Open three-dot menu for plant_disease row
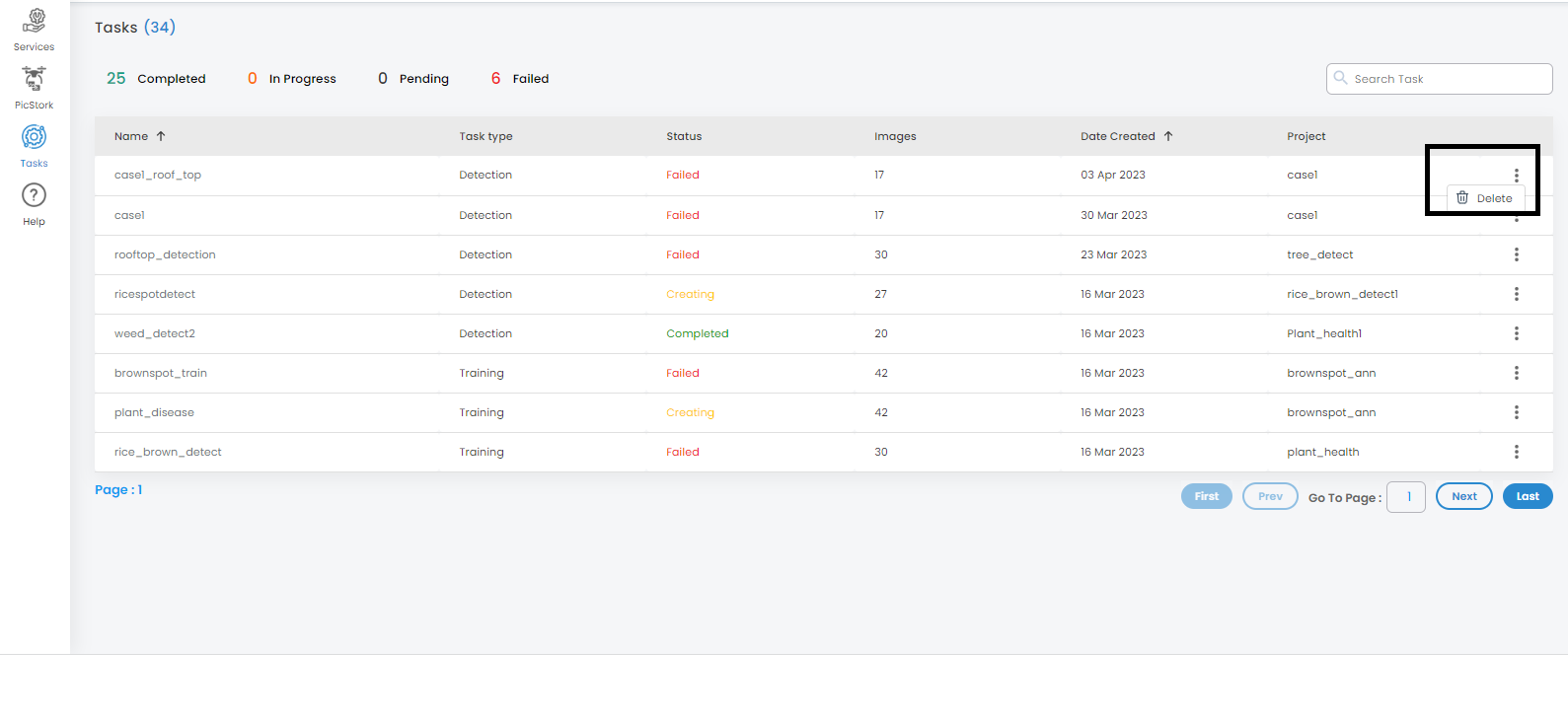Screen dimensions: 1568x721 (x=1516, y=412)
